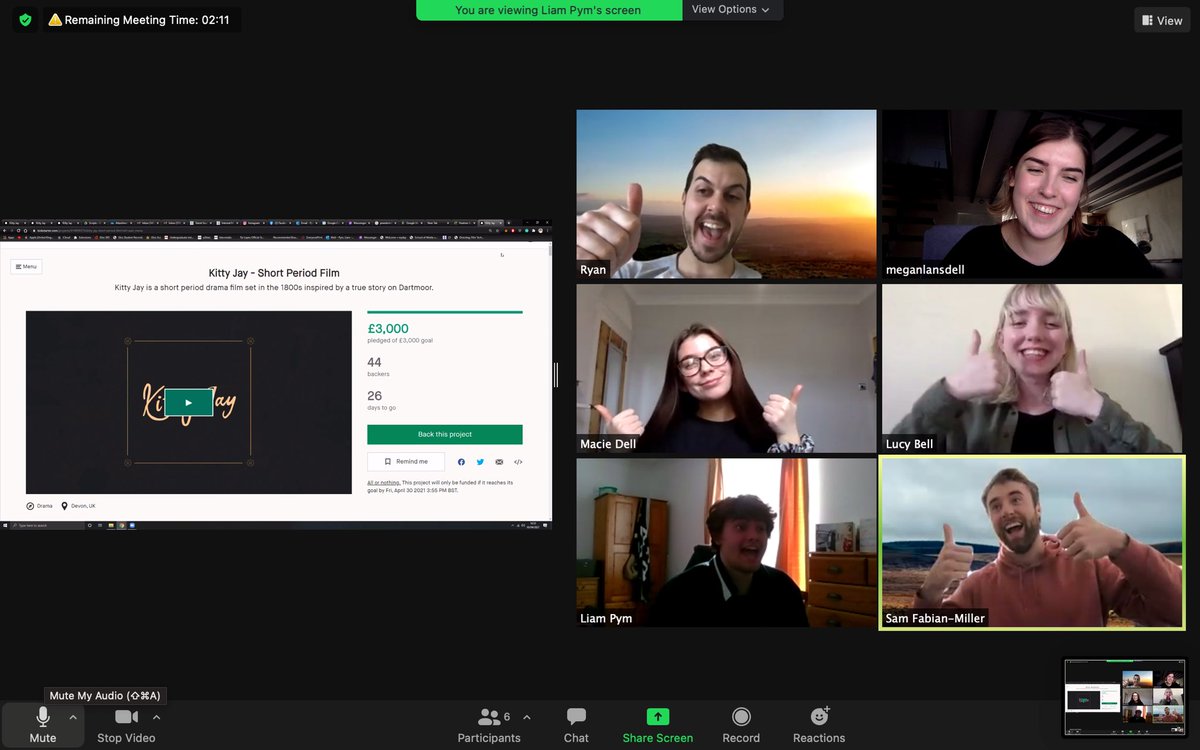Click the divider handle between shared screen and gallery
The height and width of the screenshot is (750, 1200).
[556, 374]
